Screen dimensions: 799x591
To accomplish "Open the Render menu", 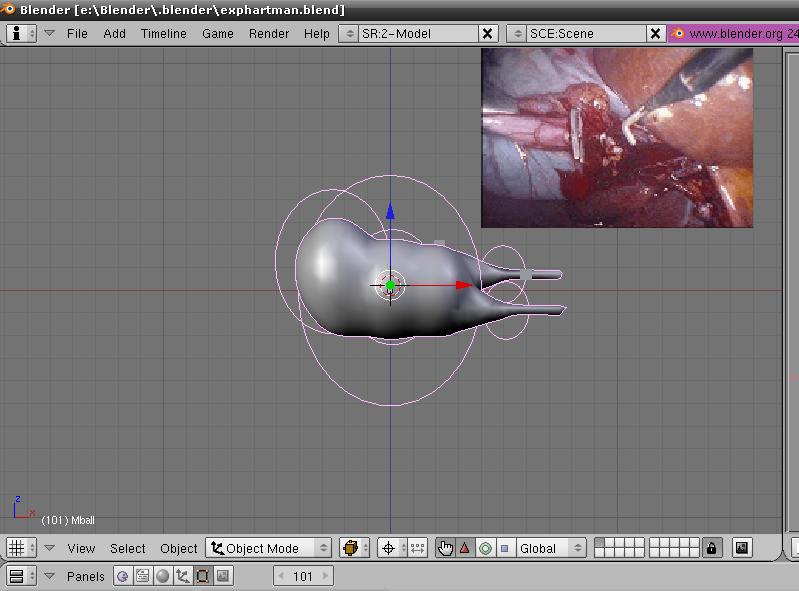I will pyautogui.click(x=269, y=34).
